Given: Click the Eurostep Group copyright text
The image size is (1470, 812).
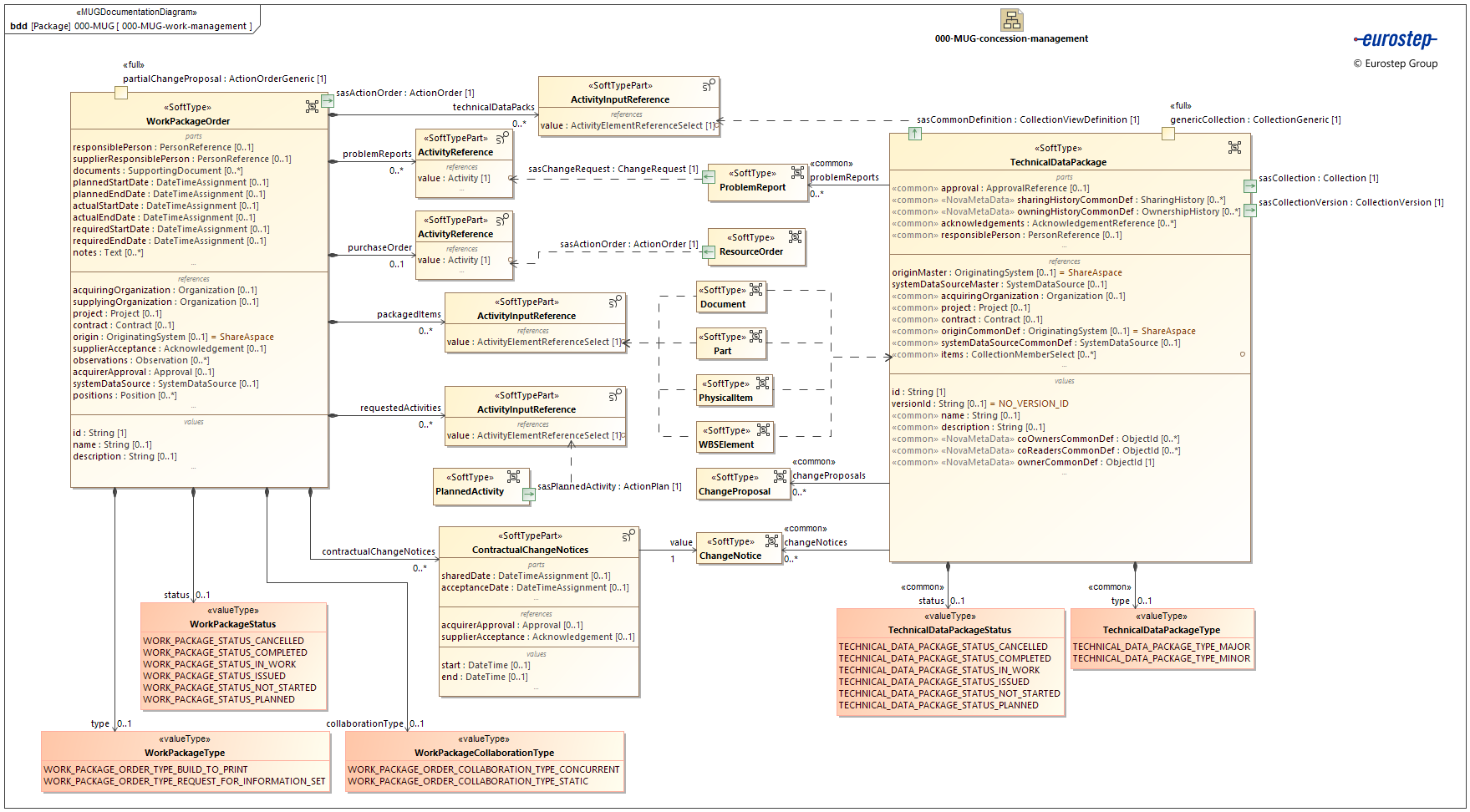Looking at the screenshot, I should tap(1395, 63).
